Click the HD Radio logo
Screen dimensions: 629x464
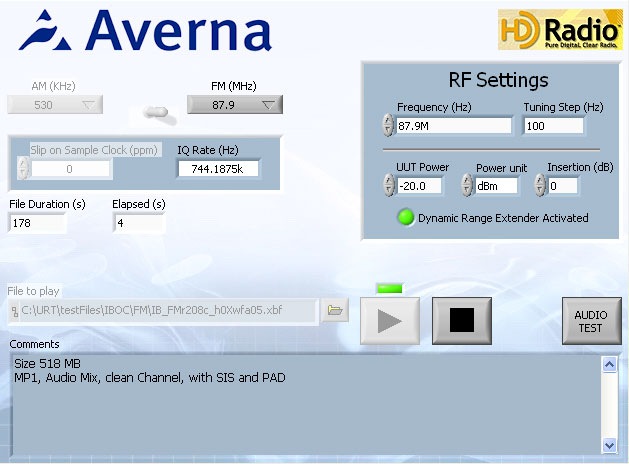pyautogui.click(x=560, y=30)
